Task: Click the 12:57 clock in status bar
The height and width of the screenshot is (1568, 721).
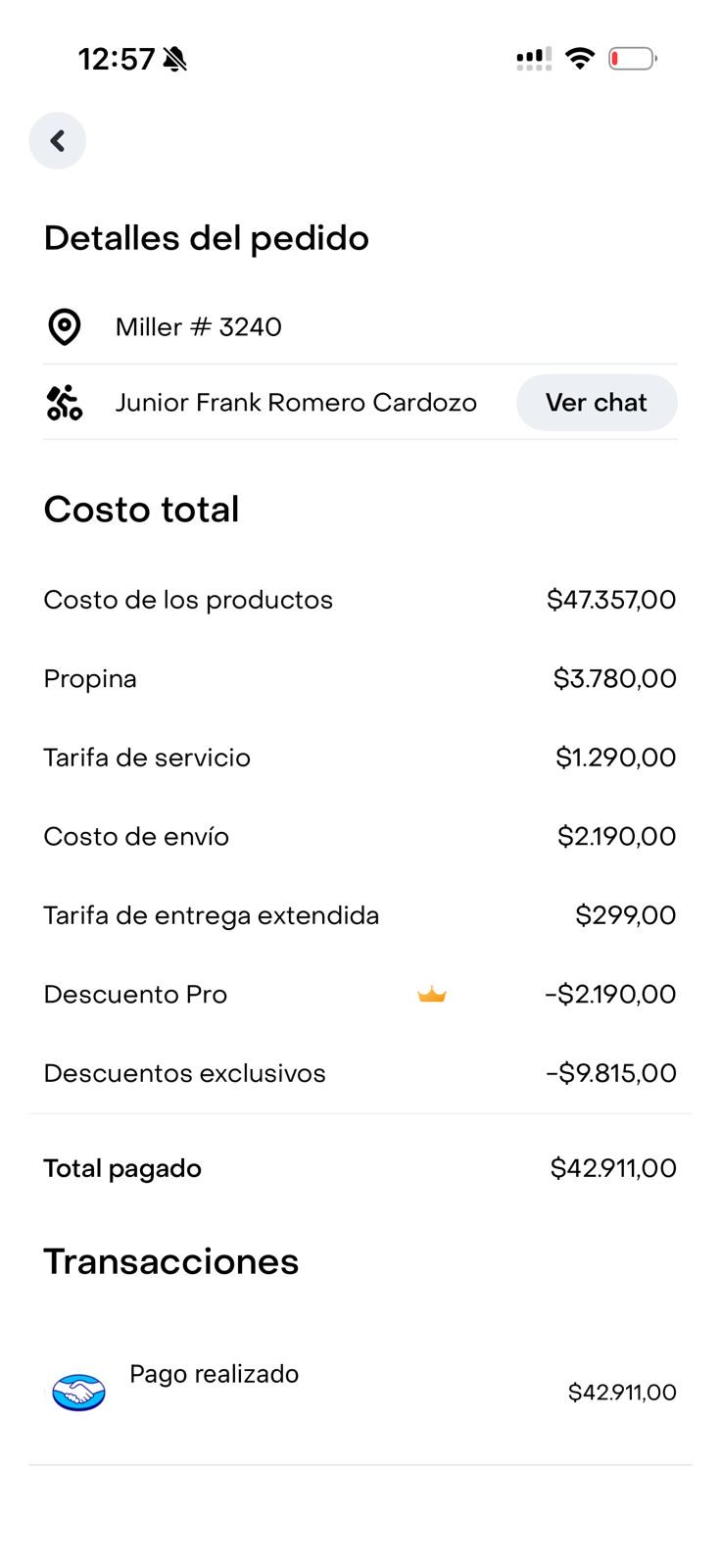Action: (x=117, y=60)
